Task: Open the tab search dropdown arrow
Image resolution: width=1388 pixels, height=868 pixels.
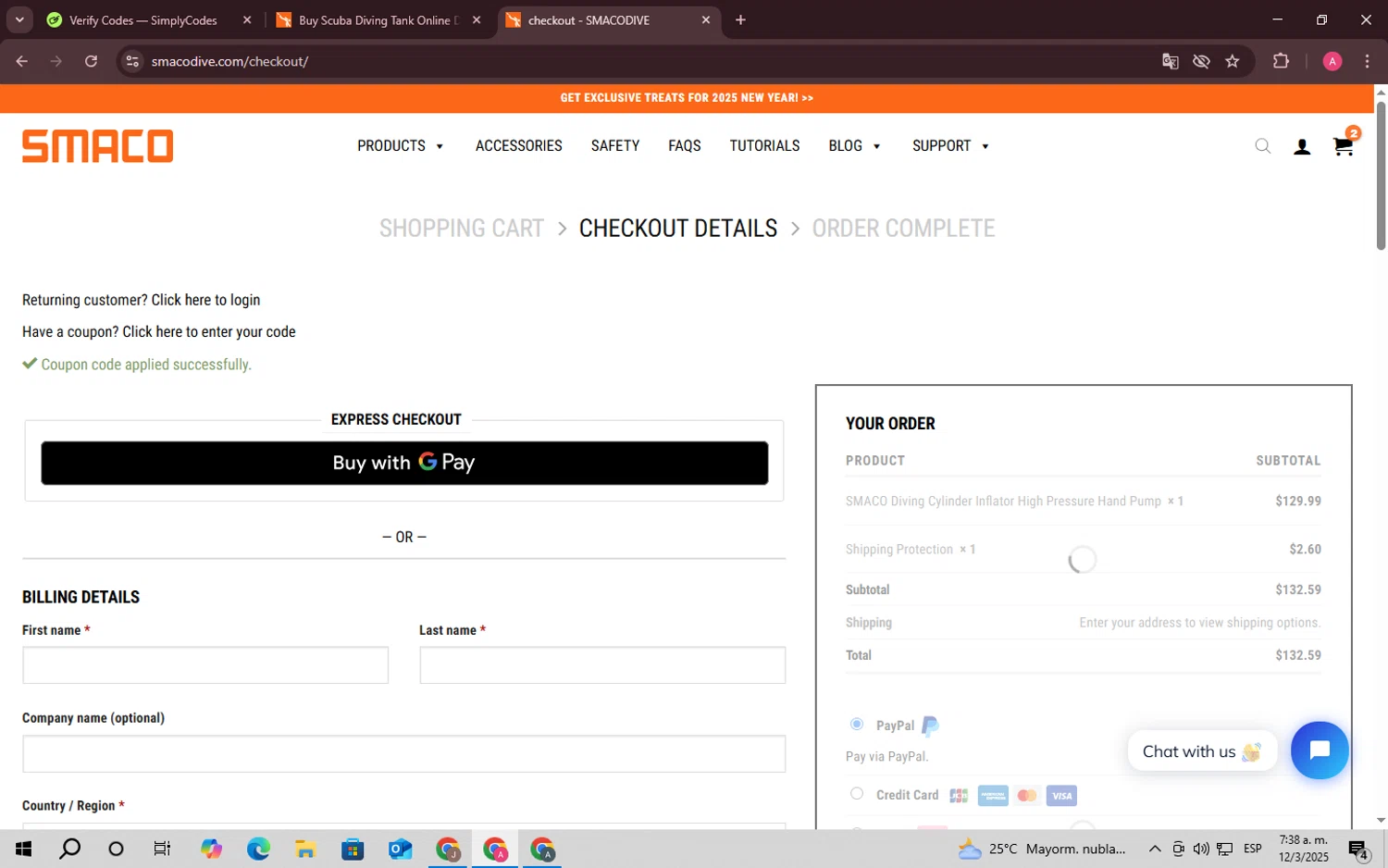Action: 19,19
